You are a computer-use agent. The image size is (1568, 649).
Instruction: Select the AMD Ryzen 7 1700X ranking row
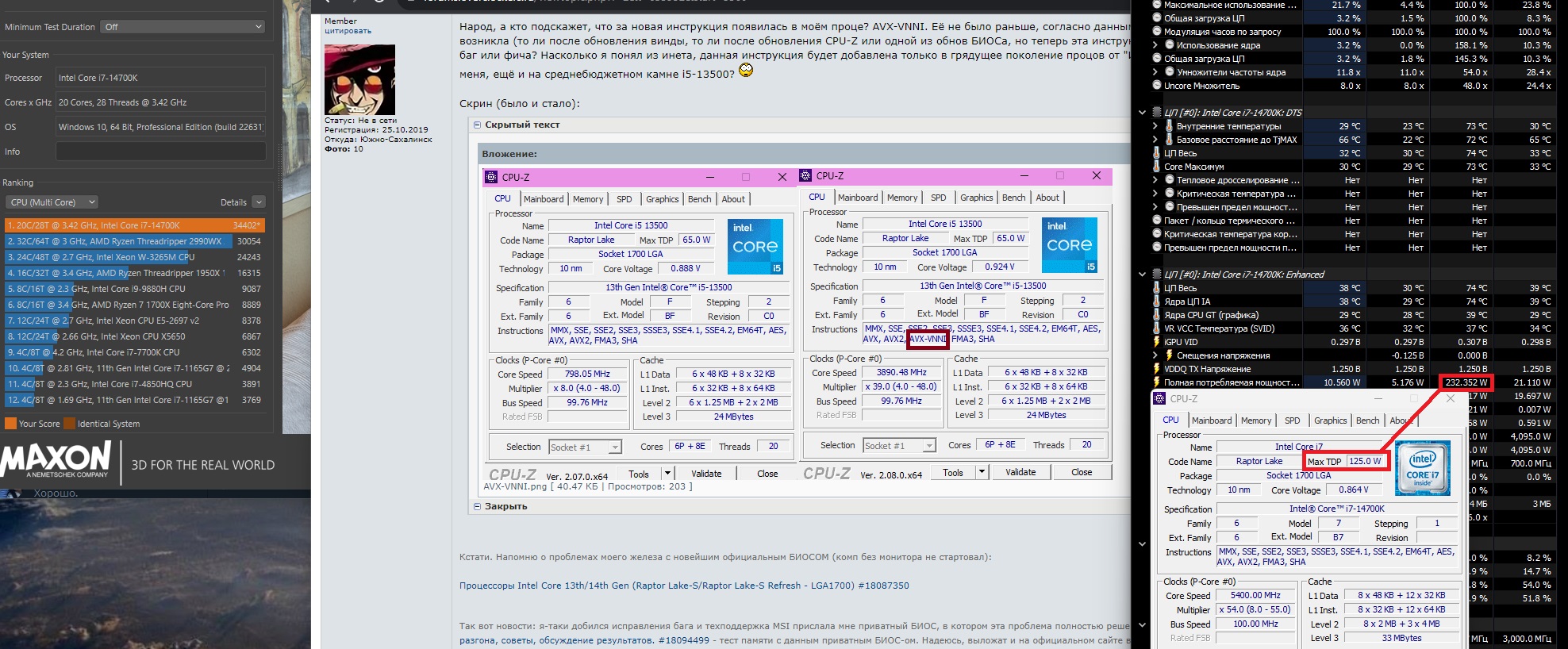tap(134, 305)
